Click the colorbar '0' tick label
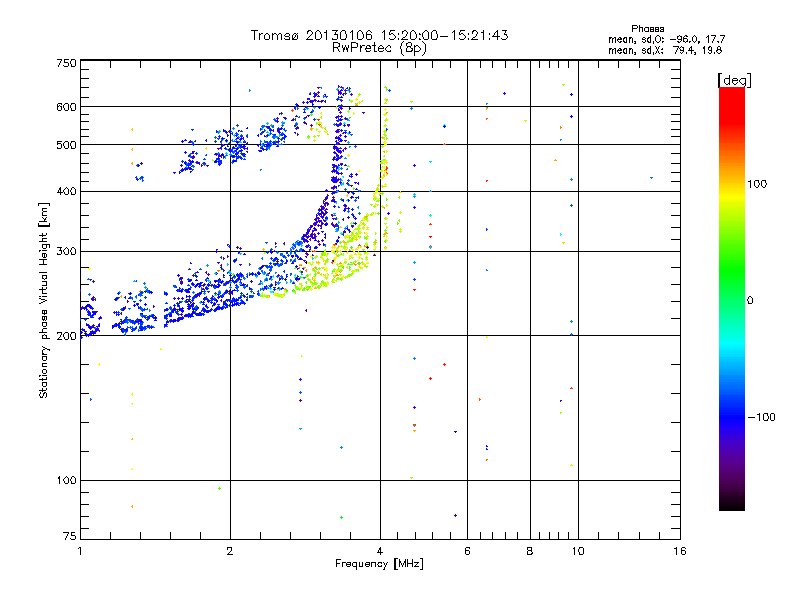Screen dimensions: 800x600 click(750, 301)
